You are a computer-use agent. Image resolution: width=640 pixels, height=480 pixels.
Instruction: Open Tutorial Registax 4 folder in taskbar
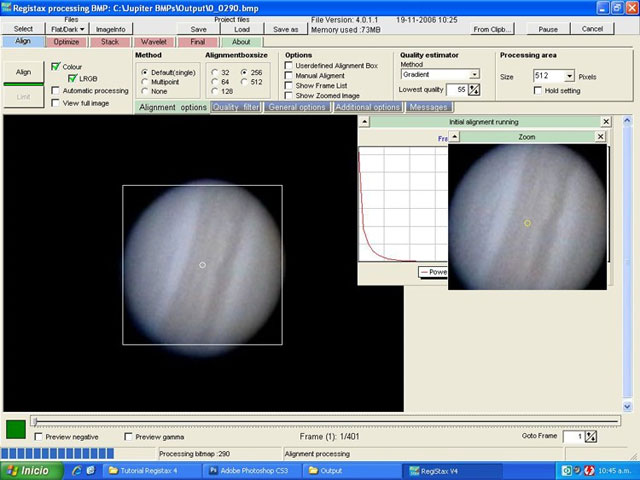[x=147, y=470]
